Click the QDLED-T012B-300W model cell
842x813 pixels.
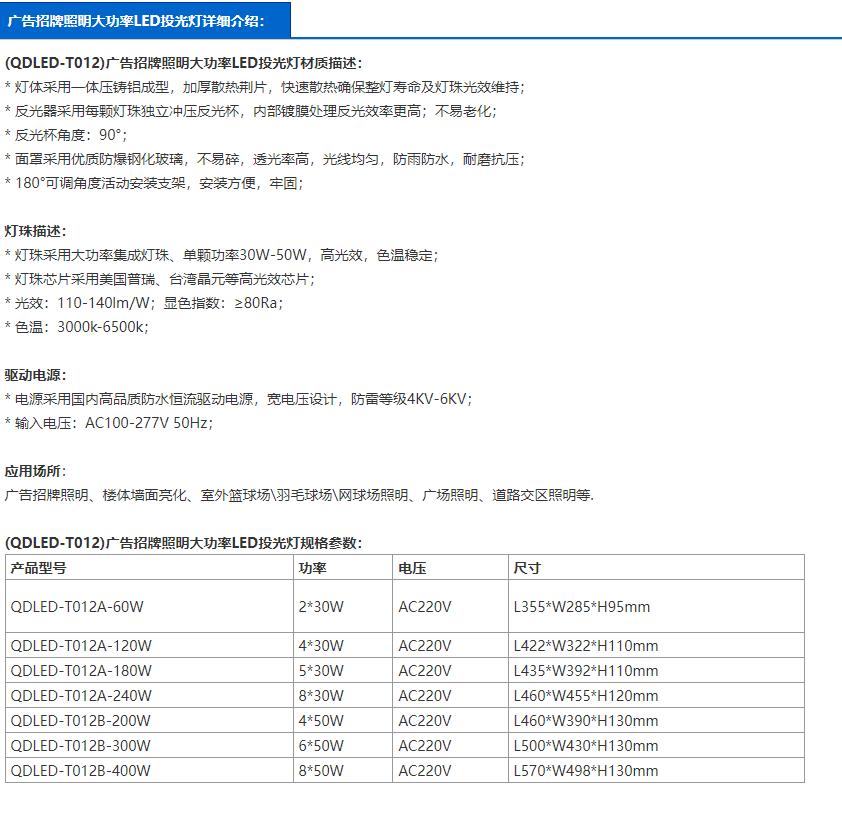point(149,745)
